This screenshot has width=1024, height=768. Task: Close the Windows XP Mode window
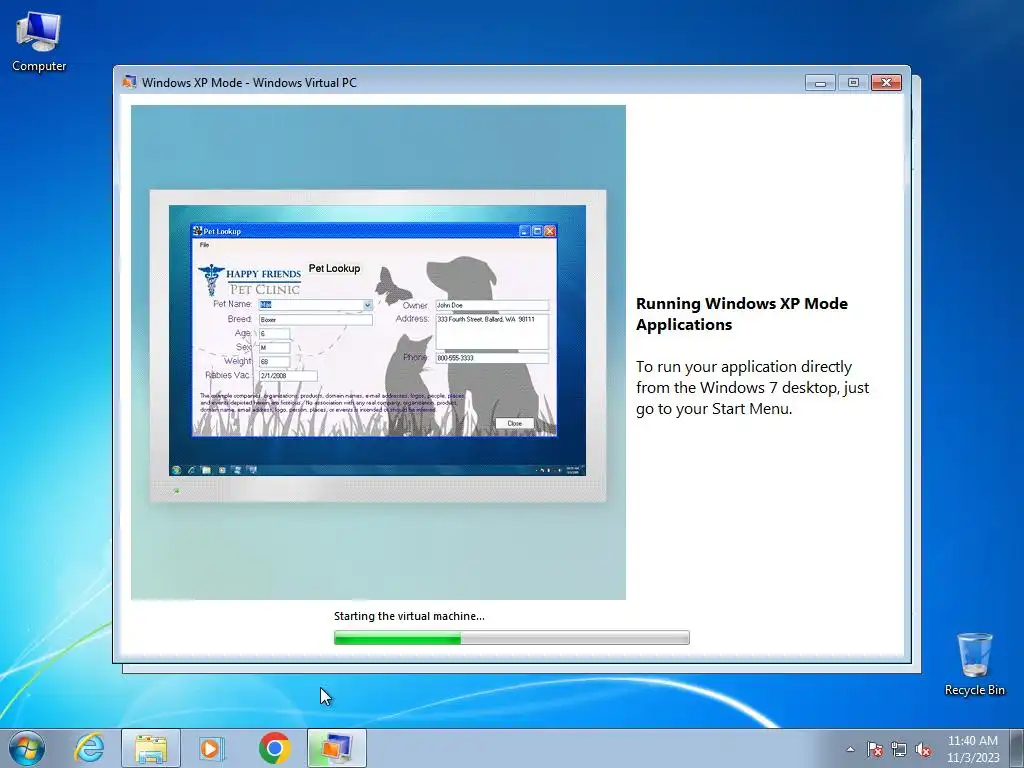point(886,82)
